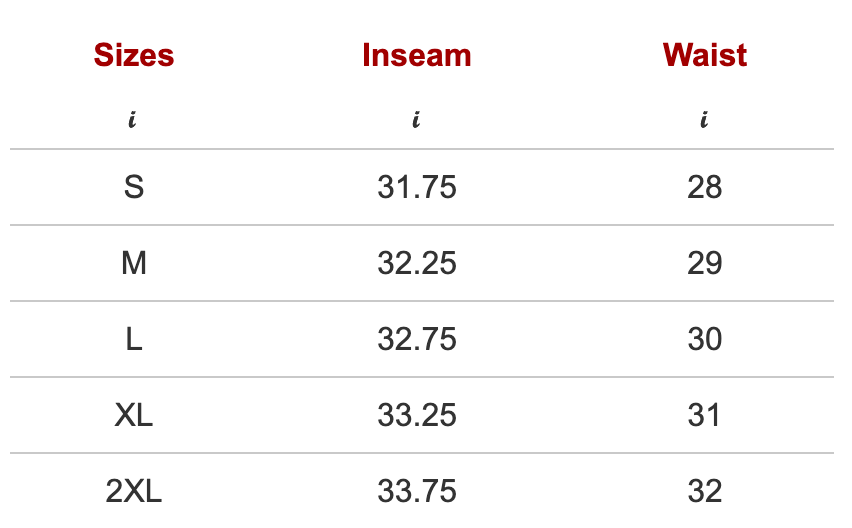Click the info icon under Waist
Viewport: 852px width, 528px height.
pos(704,120)
